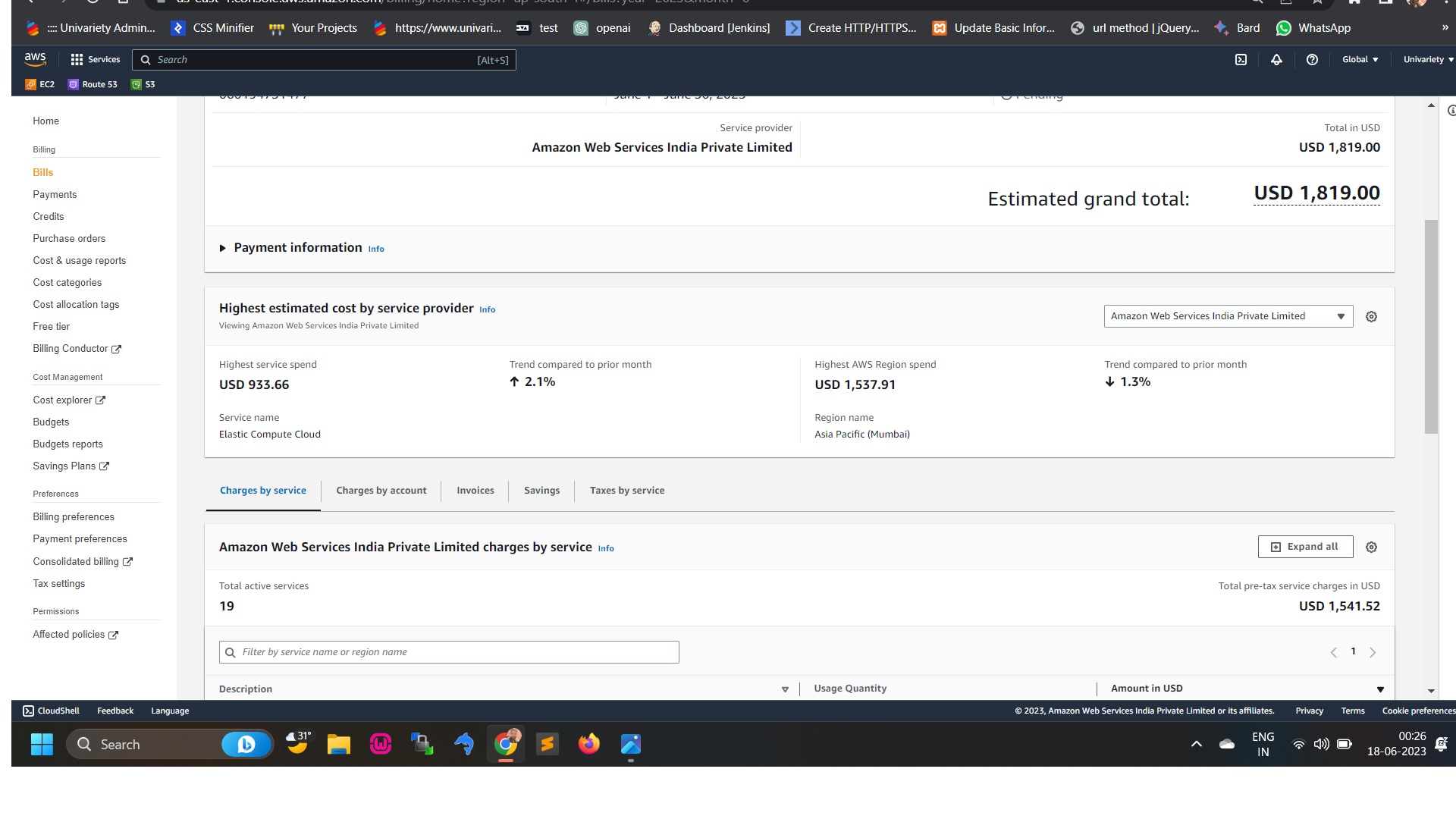1456x819 pixels.
Task: Open S3 shortcut in favorites bar
Action: 143,84
